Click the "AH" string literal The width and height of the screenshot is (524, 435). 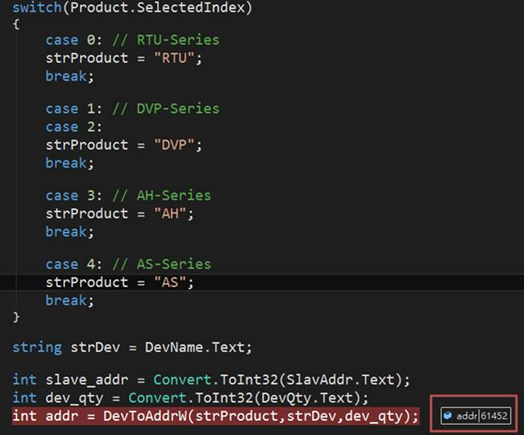(x=170, y=213)
